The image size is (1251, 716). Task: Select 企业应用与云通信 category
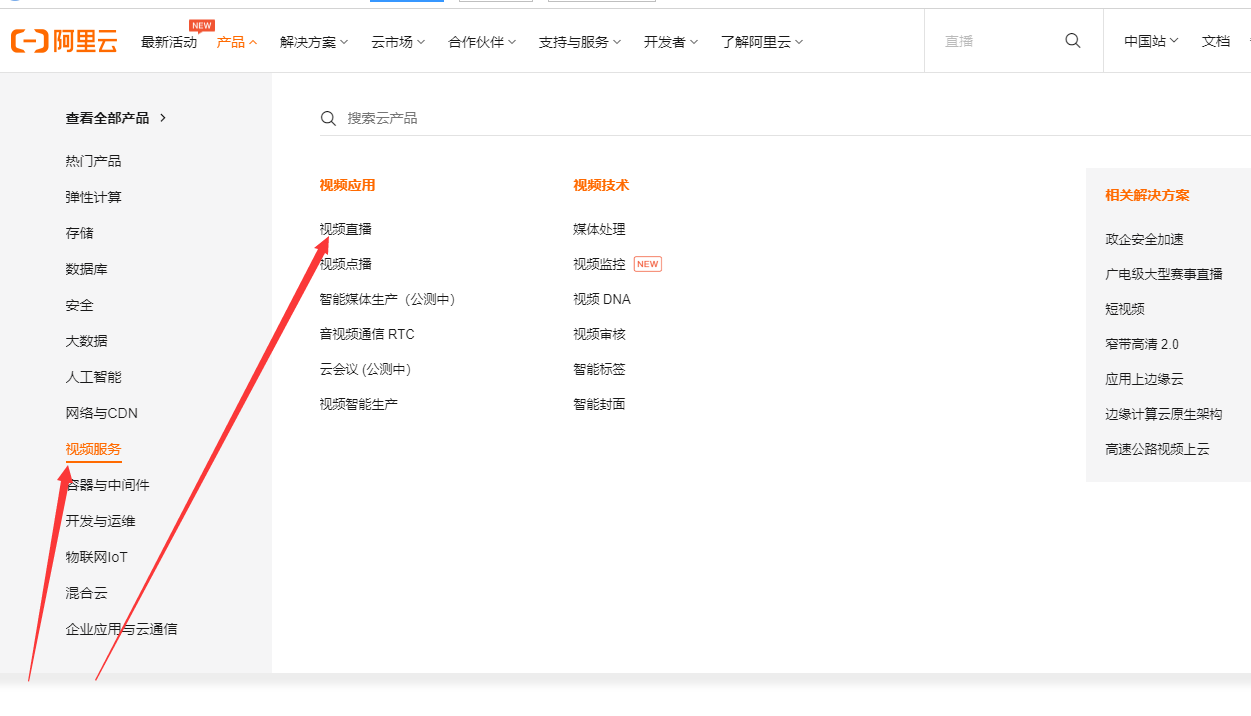click(121, 629)
